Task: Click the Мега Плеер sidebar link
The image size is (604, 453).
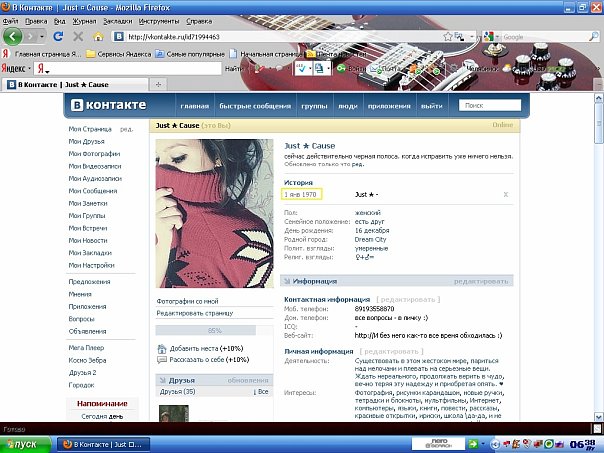Action: point(86,348)
